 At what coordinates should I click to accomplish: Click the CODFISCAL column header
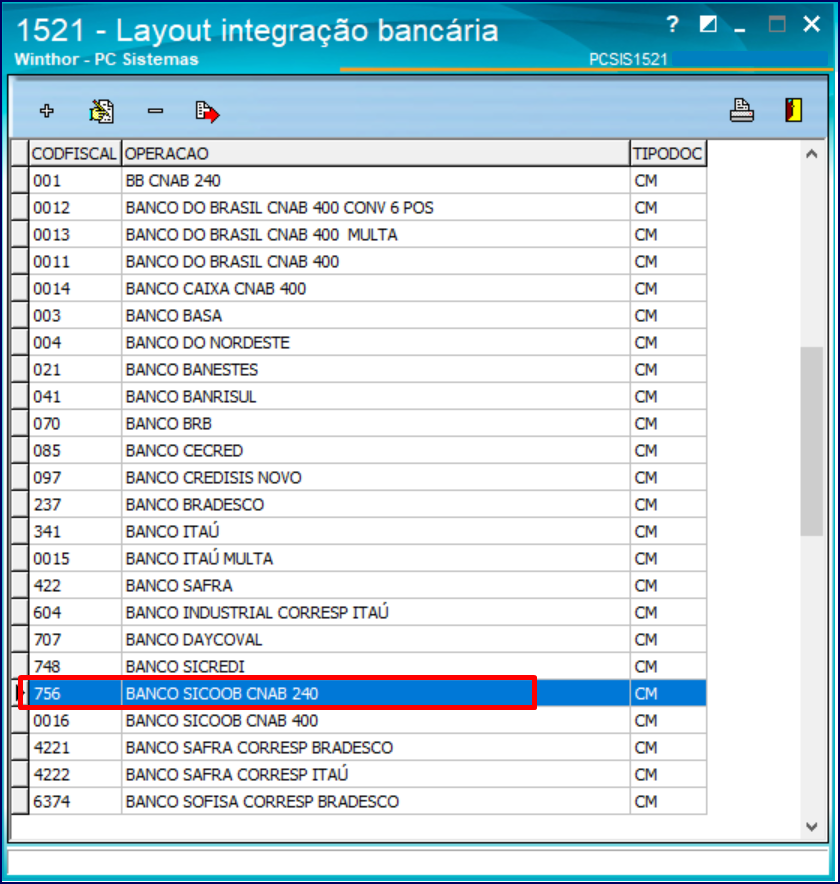tap(74, 153)
